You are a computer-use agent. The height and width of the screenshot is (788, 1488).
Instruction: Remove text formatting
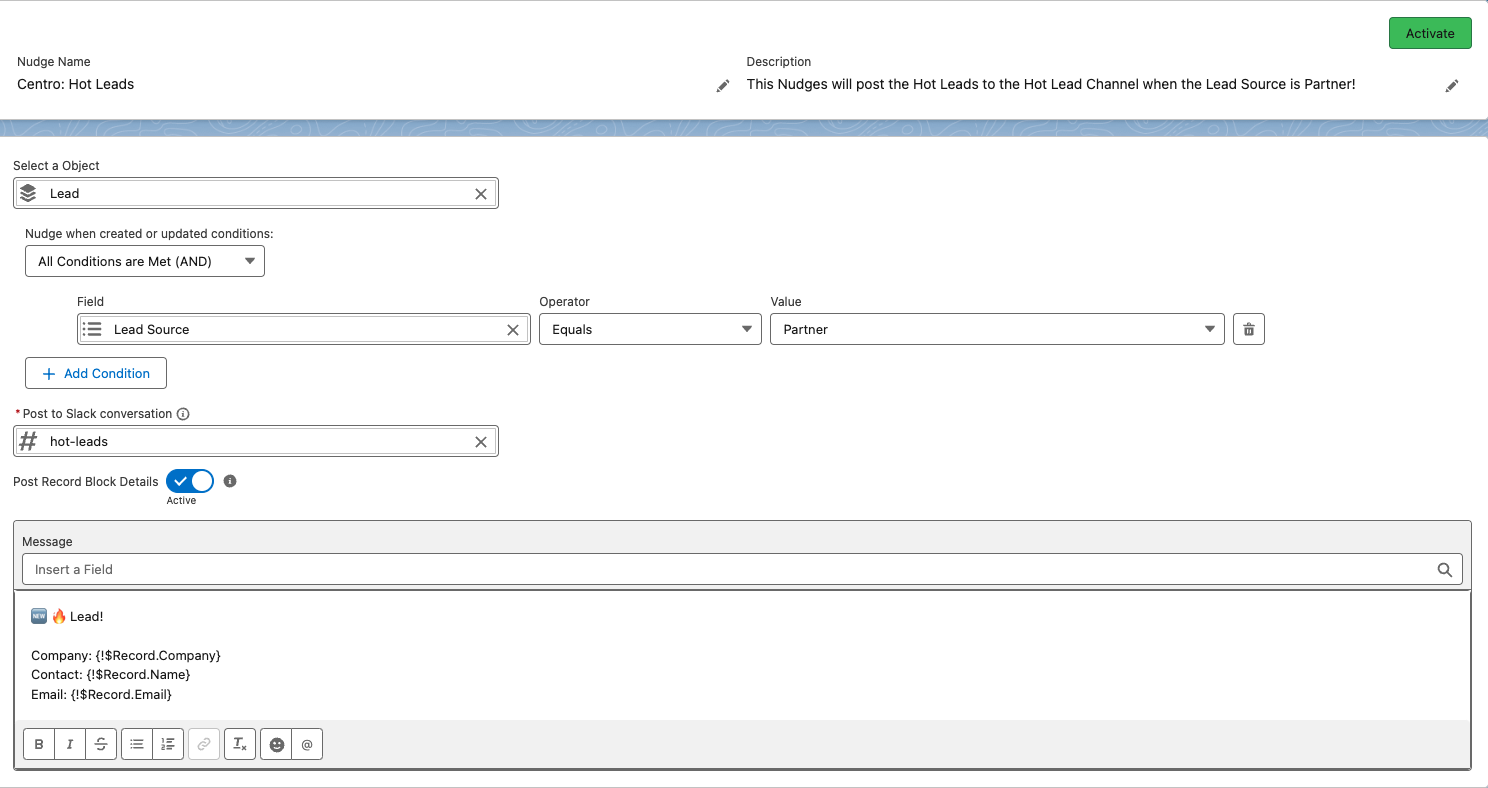[240, 744]
